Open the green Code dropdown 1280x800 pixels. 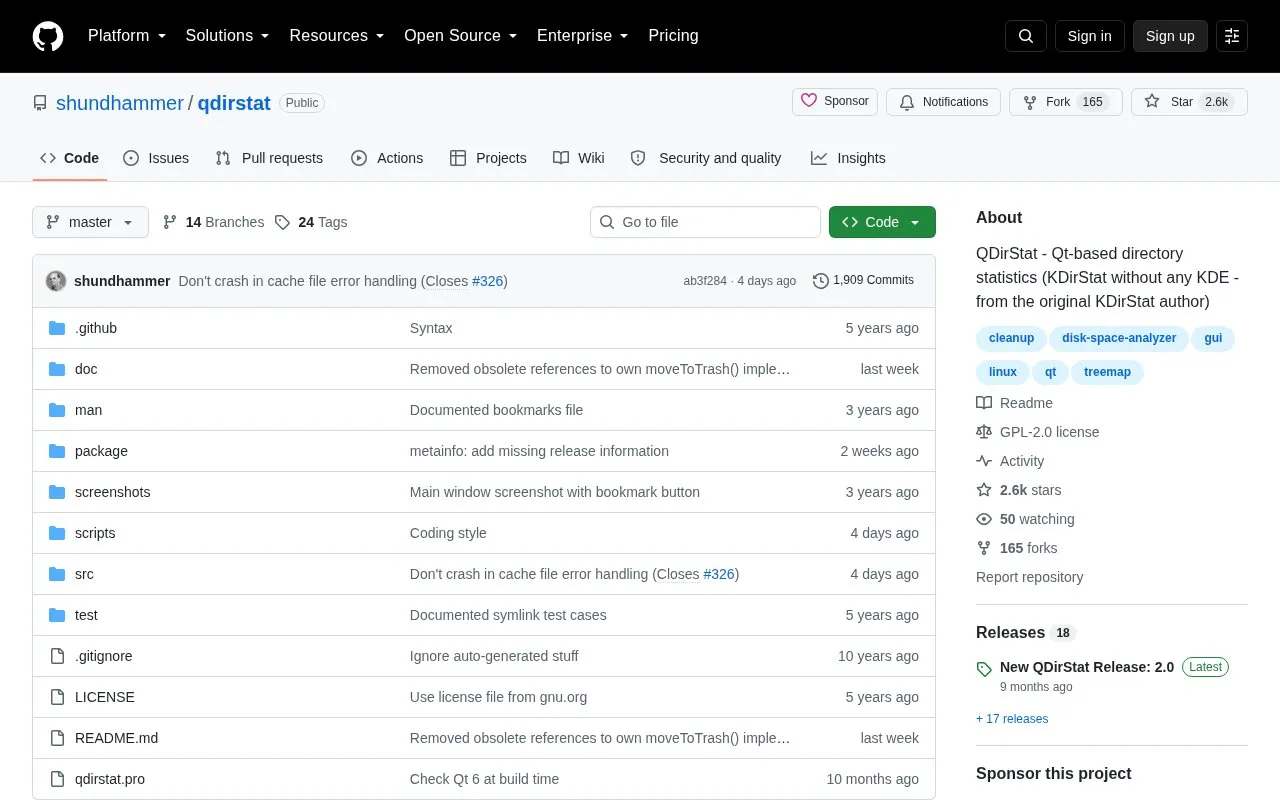882,222
